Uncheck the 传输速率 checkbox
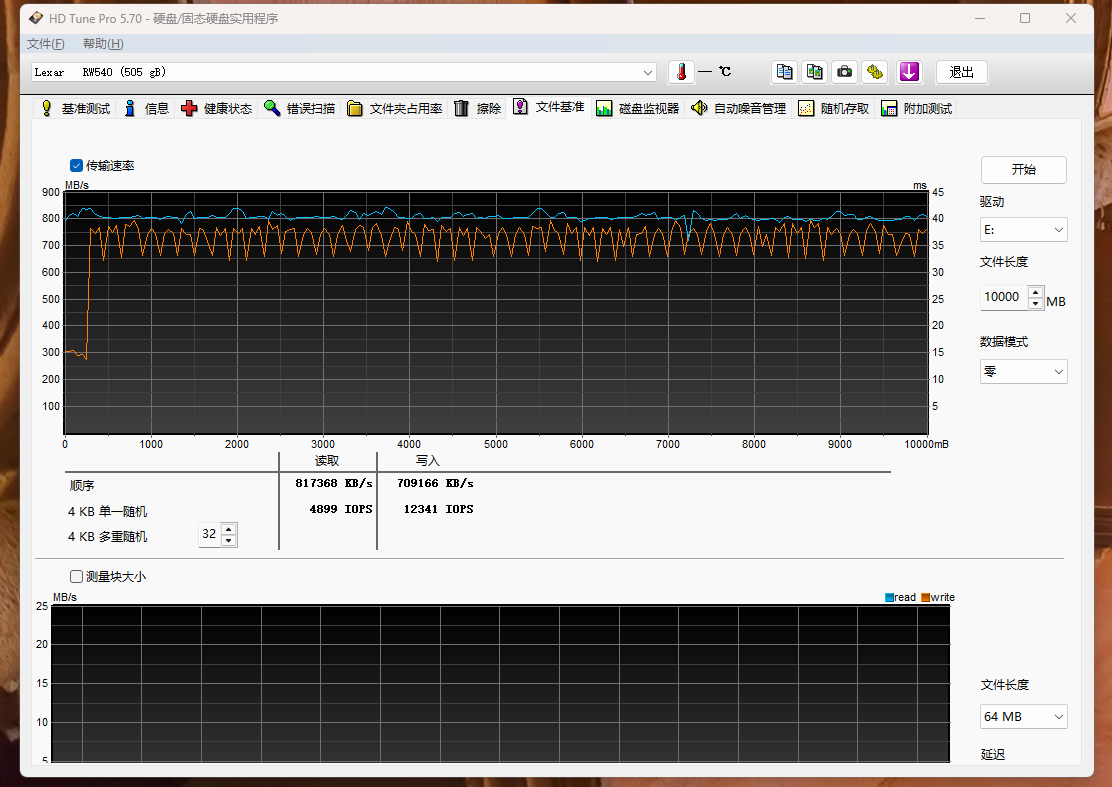 77,166
